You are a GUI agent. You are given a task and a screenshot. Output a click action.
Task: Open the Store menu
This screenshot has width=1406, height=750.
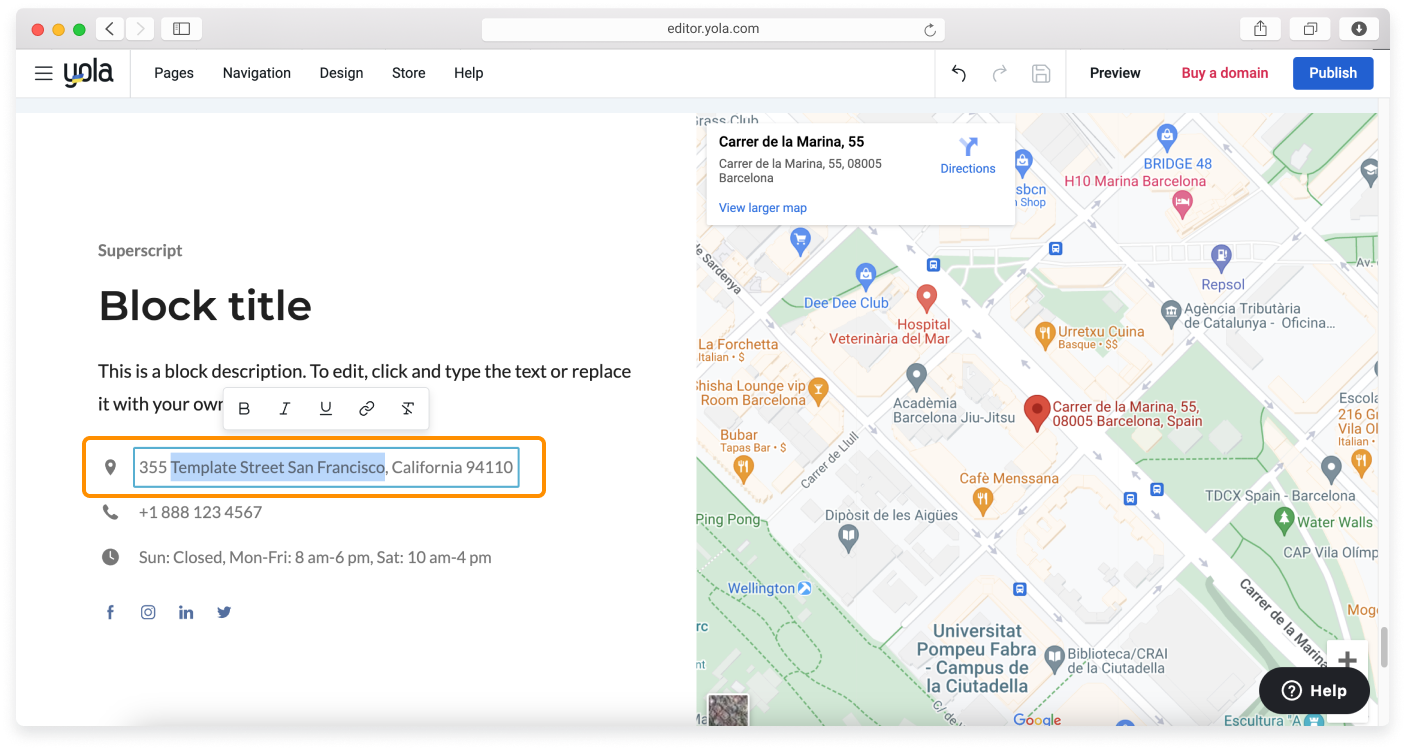409,73
